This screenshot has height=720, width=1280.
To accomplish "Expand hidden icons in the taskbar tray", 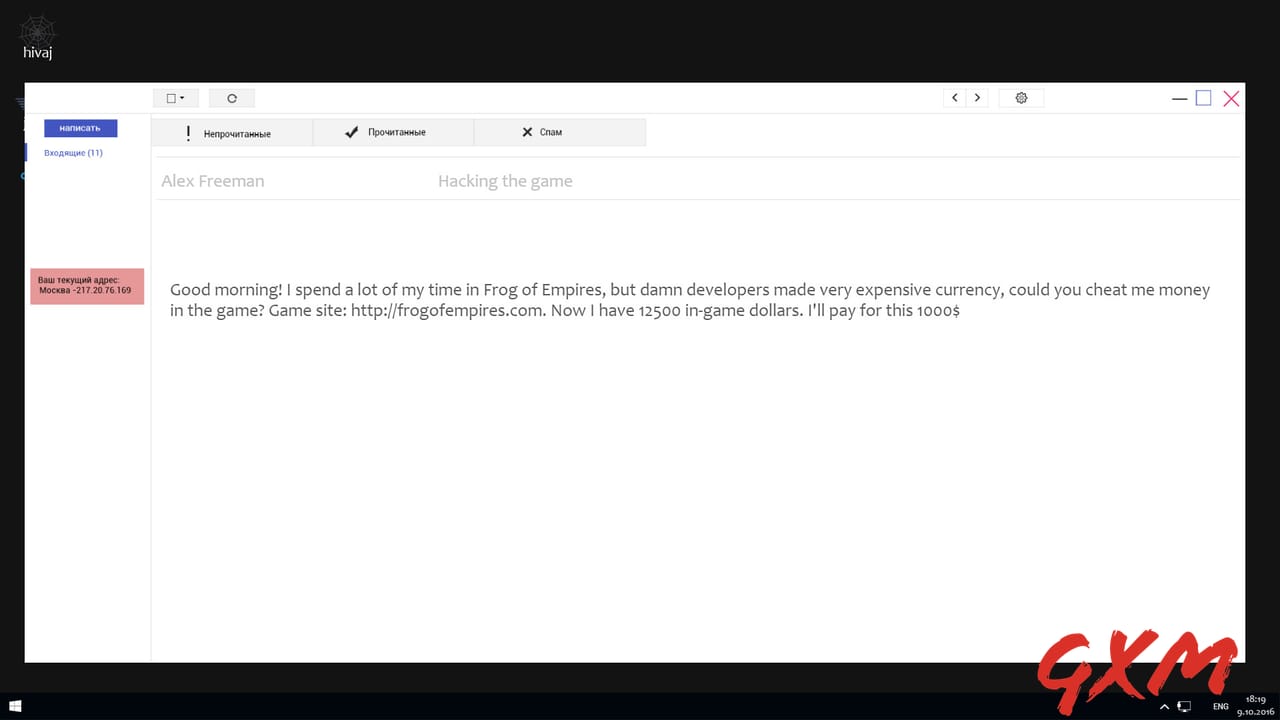I will (1165, 706).
